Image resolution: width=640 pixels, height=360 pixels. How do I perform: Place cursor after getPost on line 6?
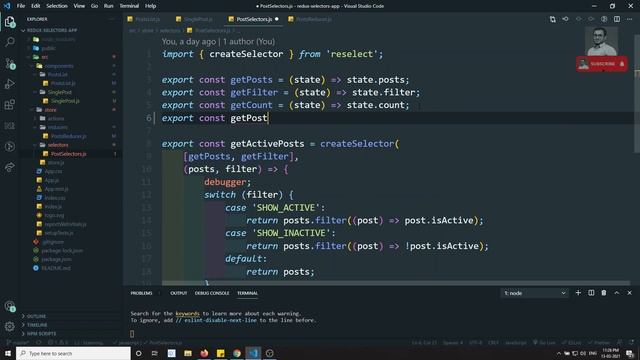click(268, 118)
